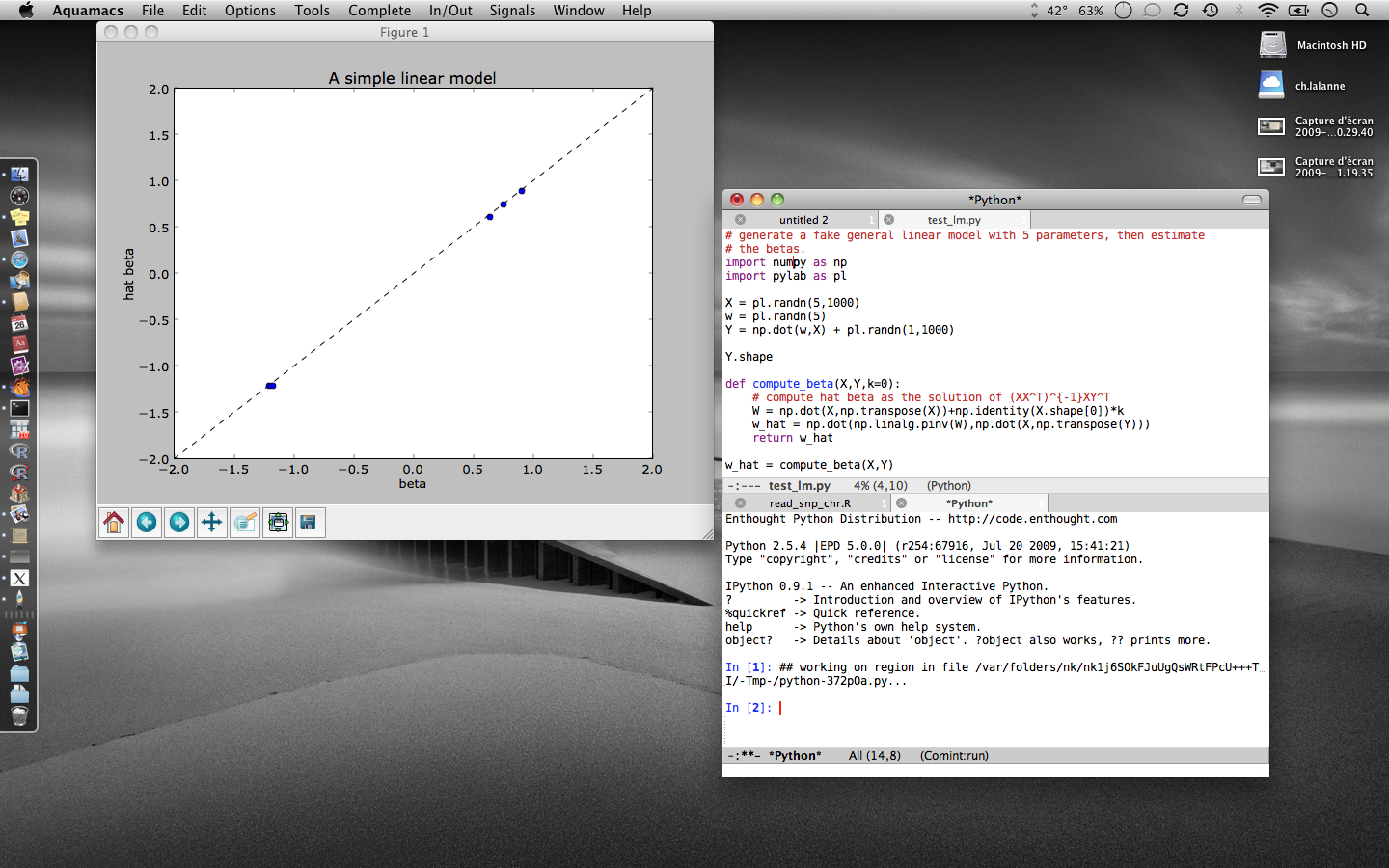Open the Tools menu
Image resolution: width=1389 pixels, height=868 pixels.
tap(312, 11)
